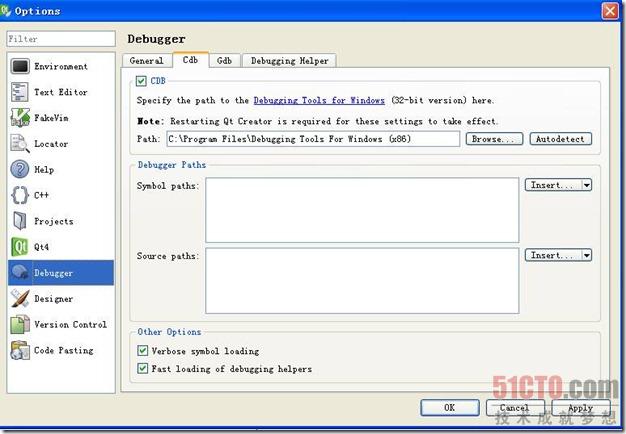Viewport: 626px width, 434px height.
Task: Close the Options dialog
Action: tap(610, 11)
